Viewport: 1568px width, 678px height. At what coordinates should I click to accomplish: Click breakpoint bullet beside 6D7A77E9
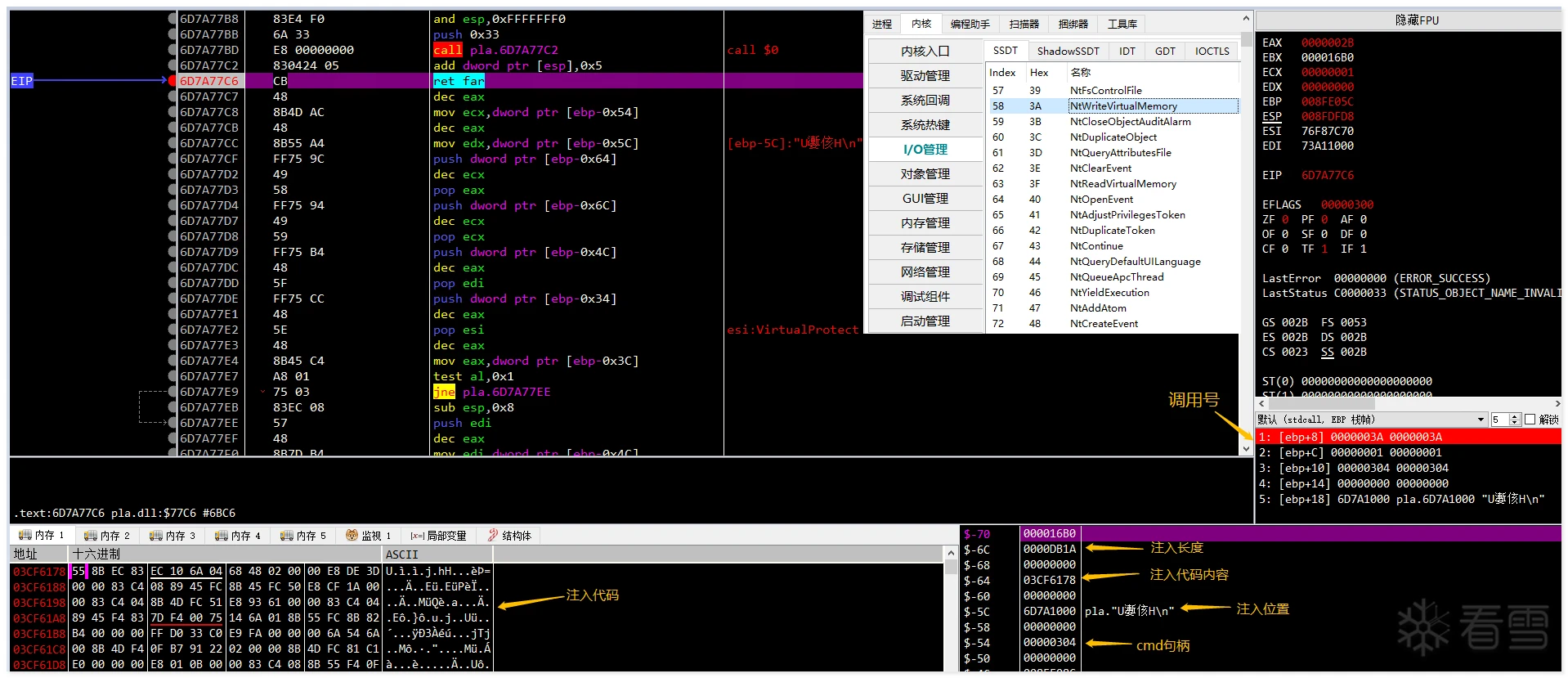click(x=172, y=392)
